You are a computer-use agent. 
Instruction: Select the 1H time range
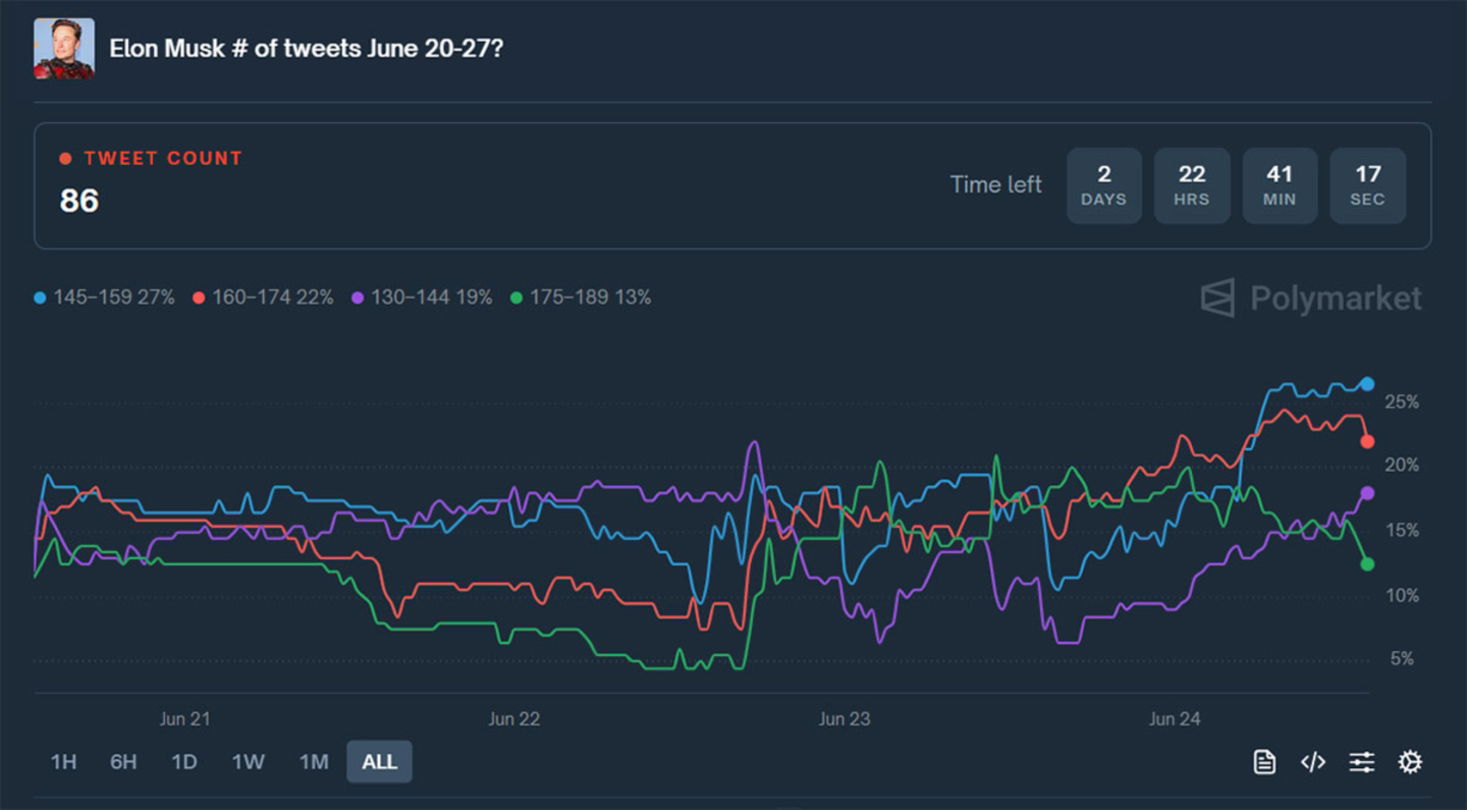pos(63,762)
